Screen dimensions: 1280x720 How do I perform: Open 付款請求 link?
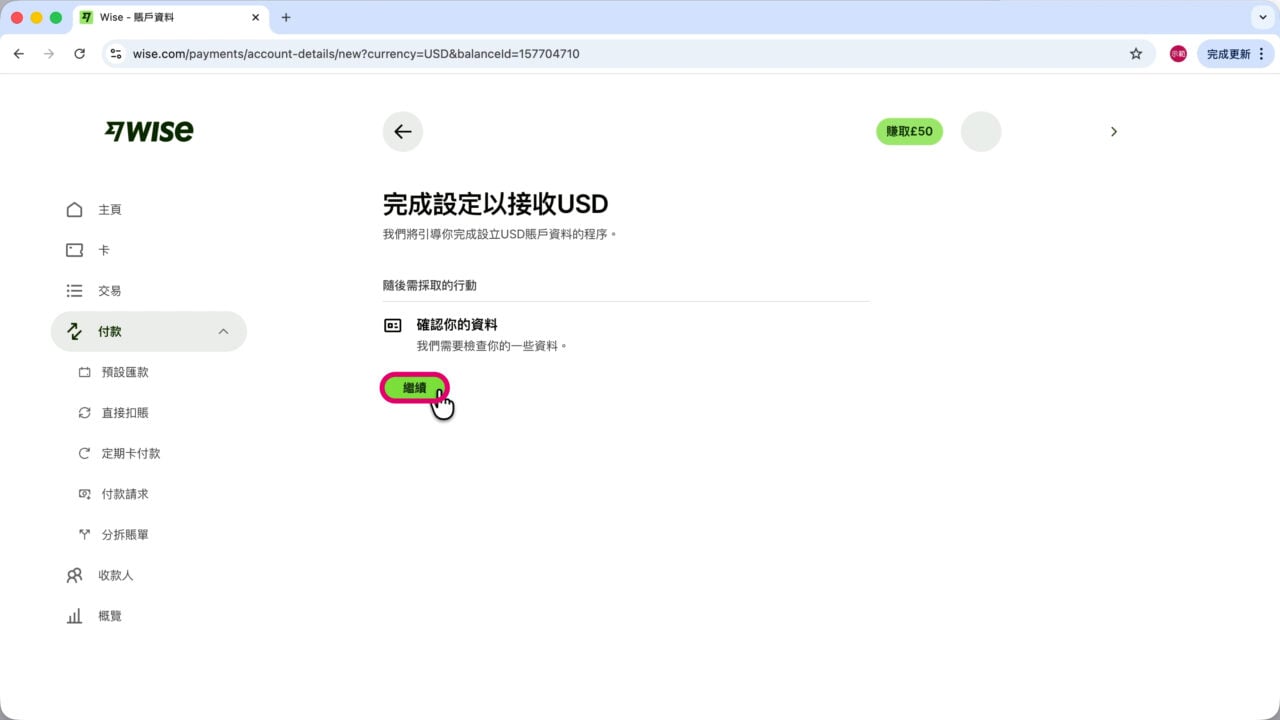coord(125,494)
